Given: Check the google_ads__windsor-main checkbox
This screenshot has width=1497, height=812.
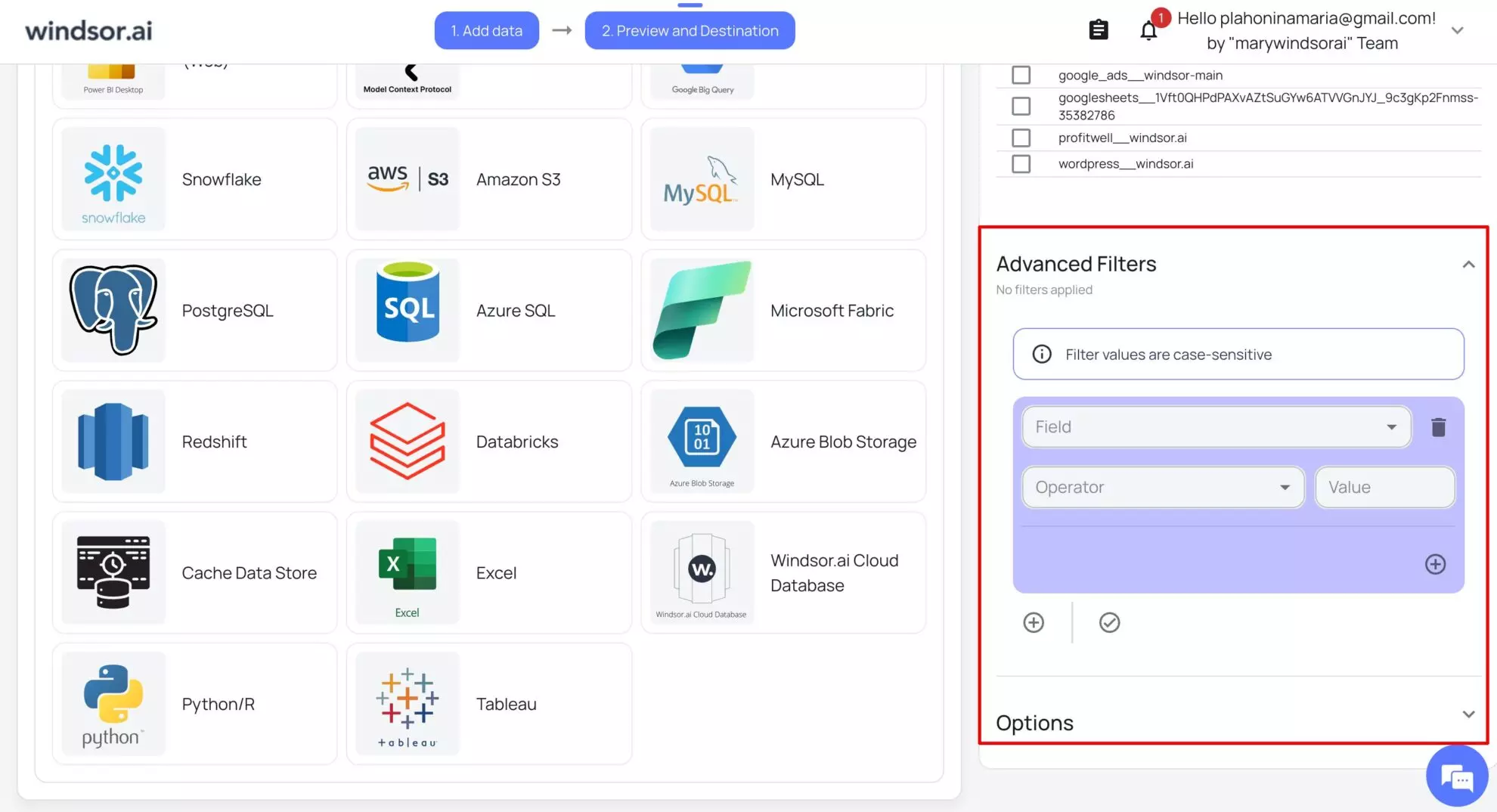Looking at the screenshot, I should click(x=1021, y=75).
